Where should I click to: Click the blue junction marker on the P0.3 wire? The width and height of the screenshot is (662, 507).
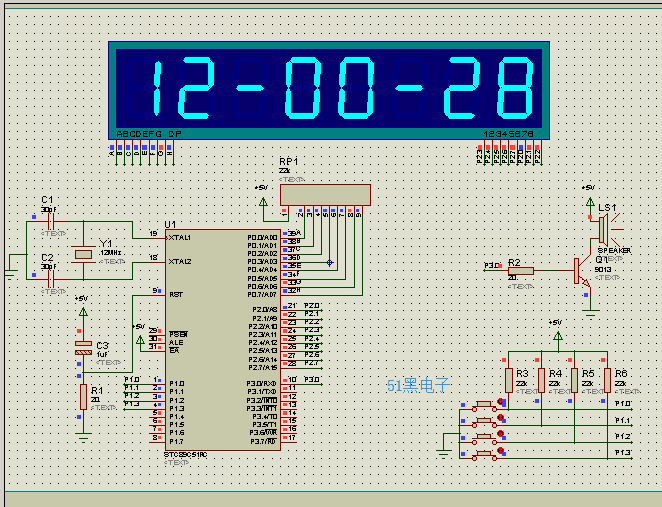(329, 263)
